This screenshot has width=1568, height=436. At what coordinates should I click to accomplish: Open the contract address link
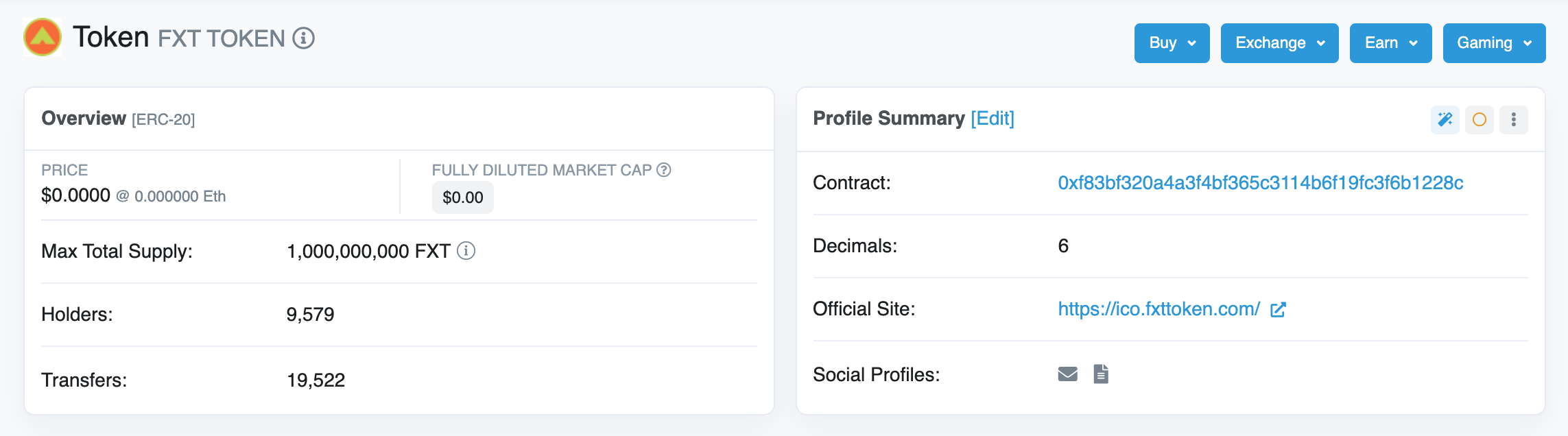[x=1260, y=183]
